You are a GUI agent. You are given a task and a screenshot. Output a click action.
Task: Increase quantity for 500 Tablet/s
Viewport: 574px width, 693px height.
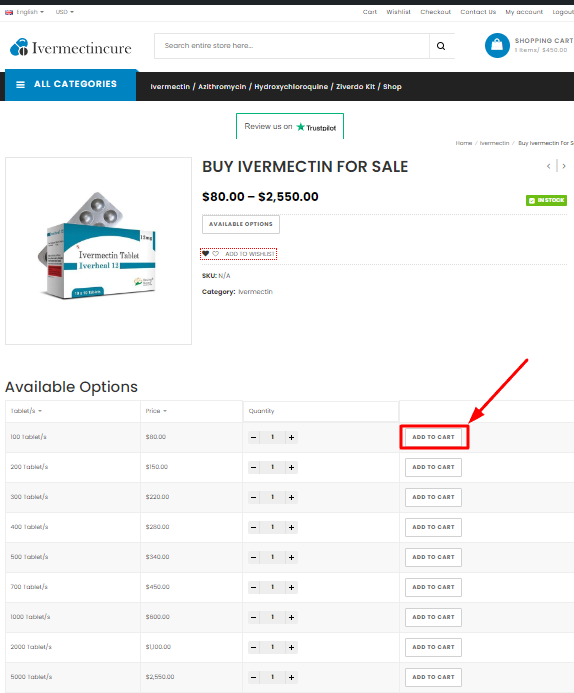pyautogui.click(x=292, y=558)
